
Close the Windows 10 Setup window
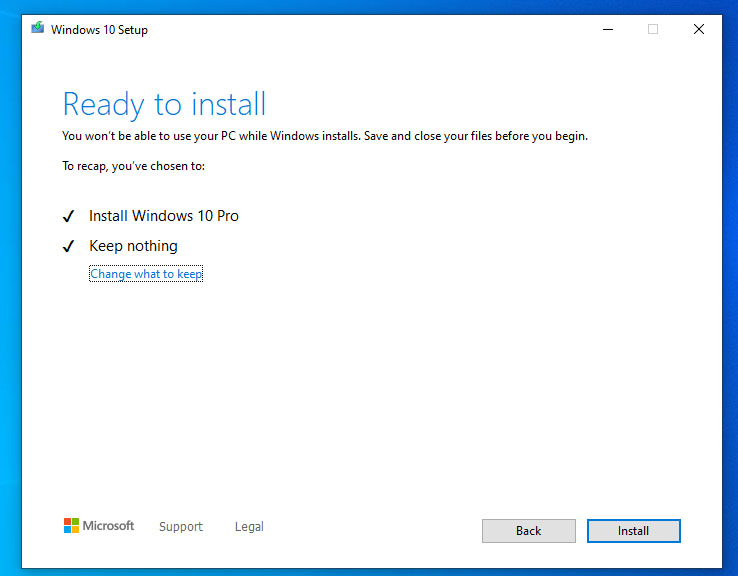[698, 29]
